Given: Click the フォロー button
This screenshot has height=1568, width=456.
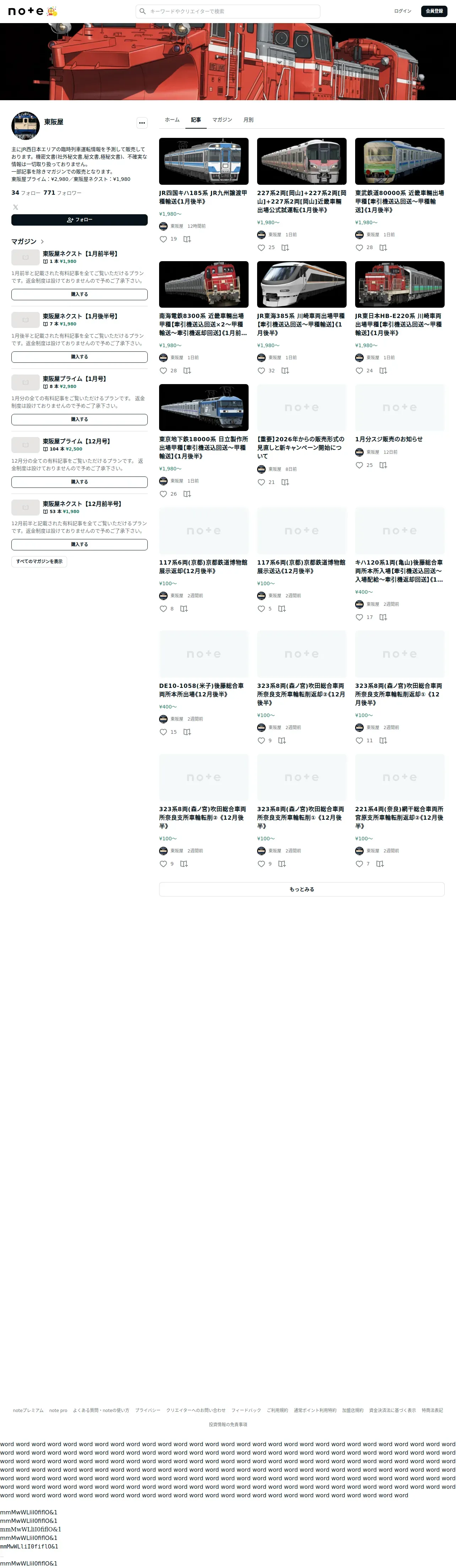Looking at the screenshot, I should point(80,220).
